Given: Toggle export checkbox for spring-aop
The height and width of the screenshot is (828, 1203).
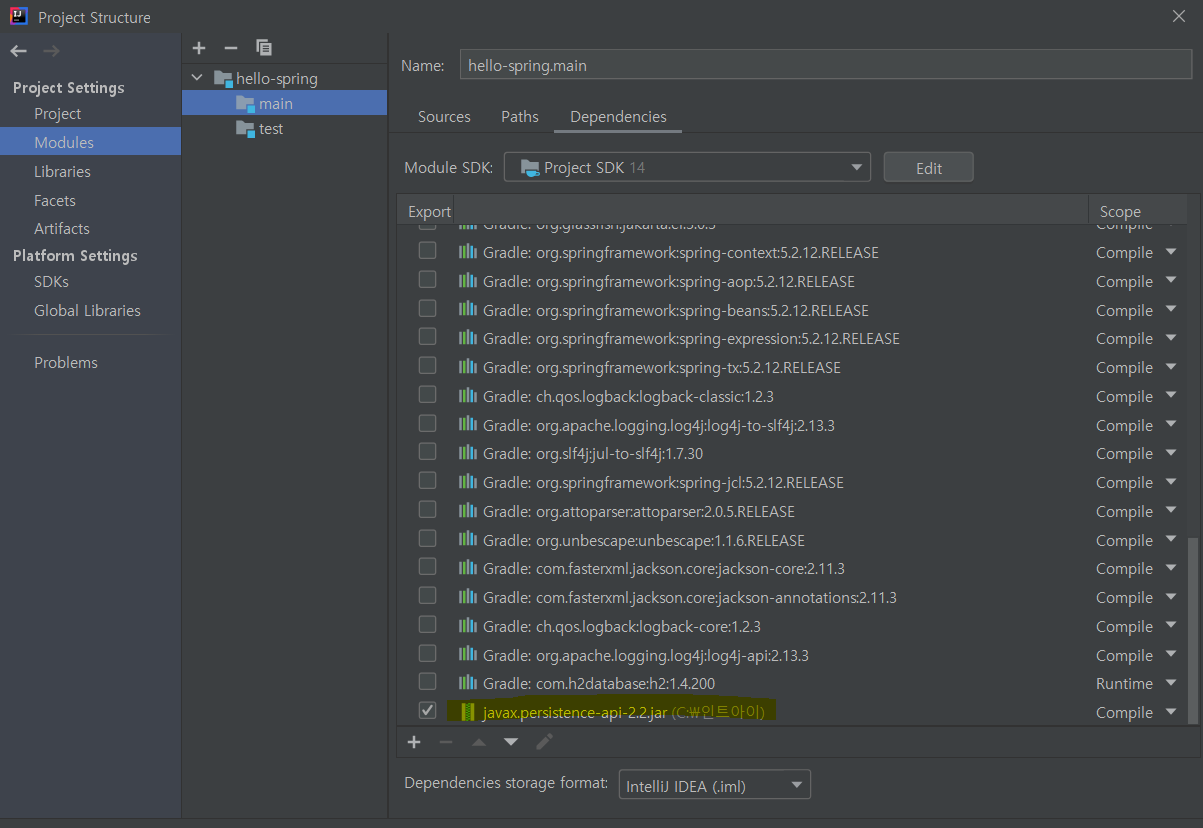Looking at the screenshot, I should coord(427,280).
